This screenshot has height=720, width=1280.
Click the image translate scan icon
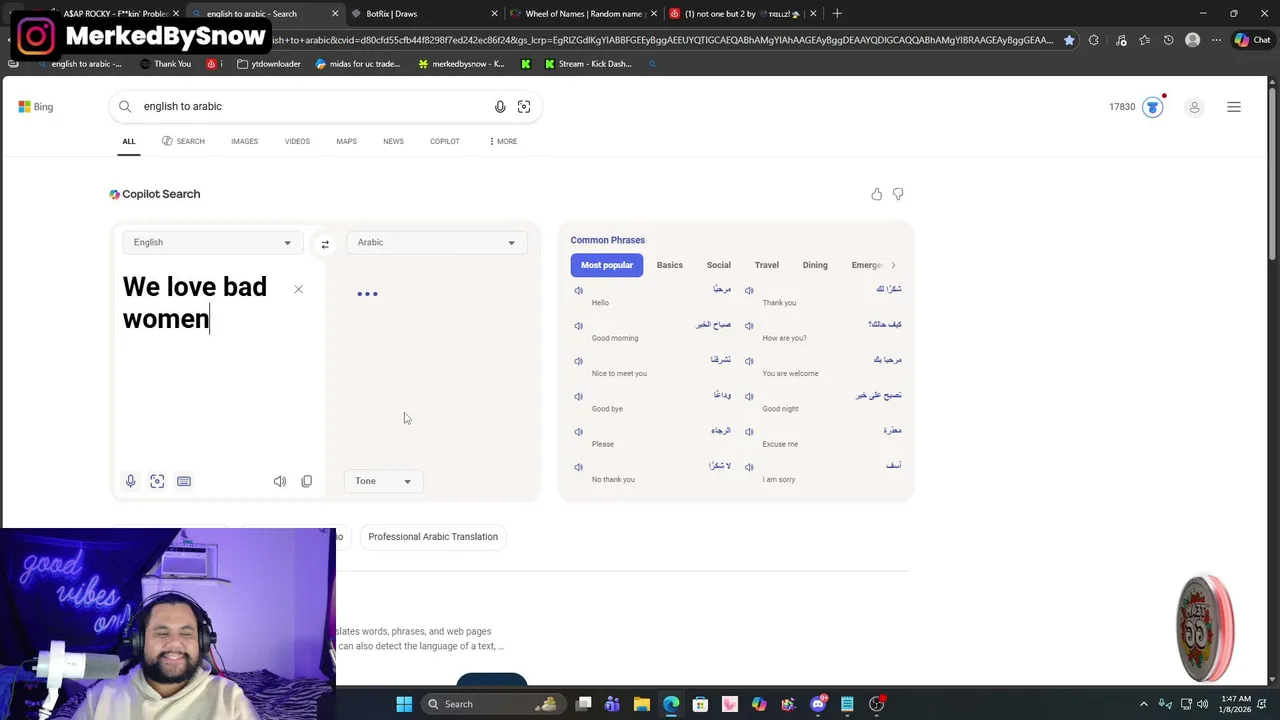tap(157, 481)
